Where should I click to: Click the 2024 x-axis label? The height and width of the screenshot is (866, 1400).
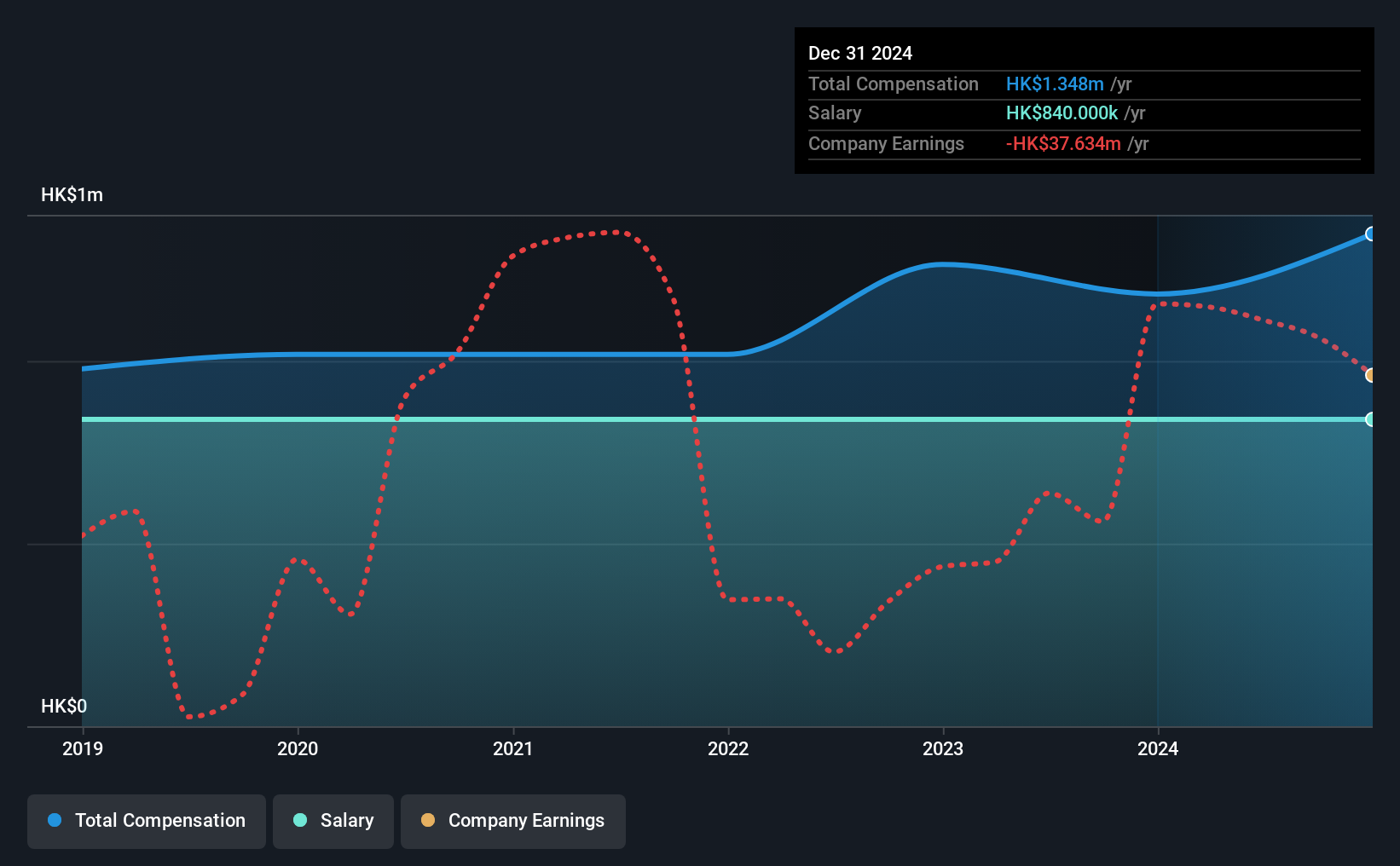pos(1158,748)
